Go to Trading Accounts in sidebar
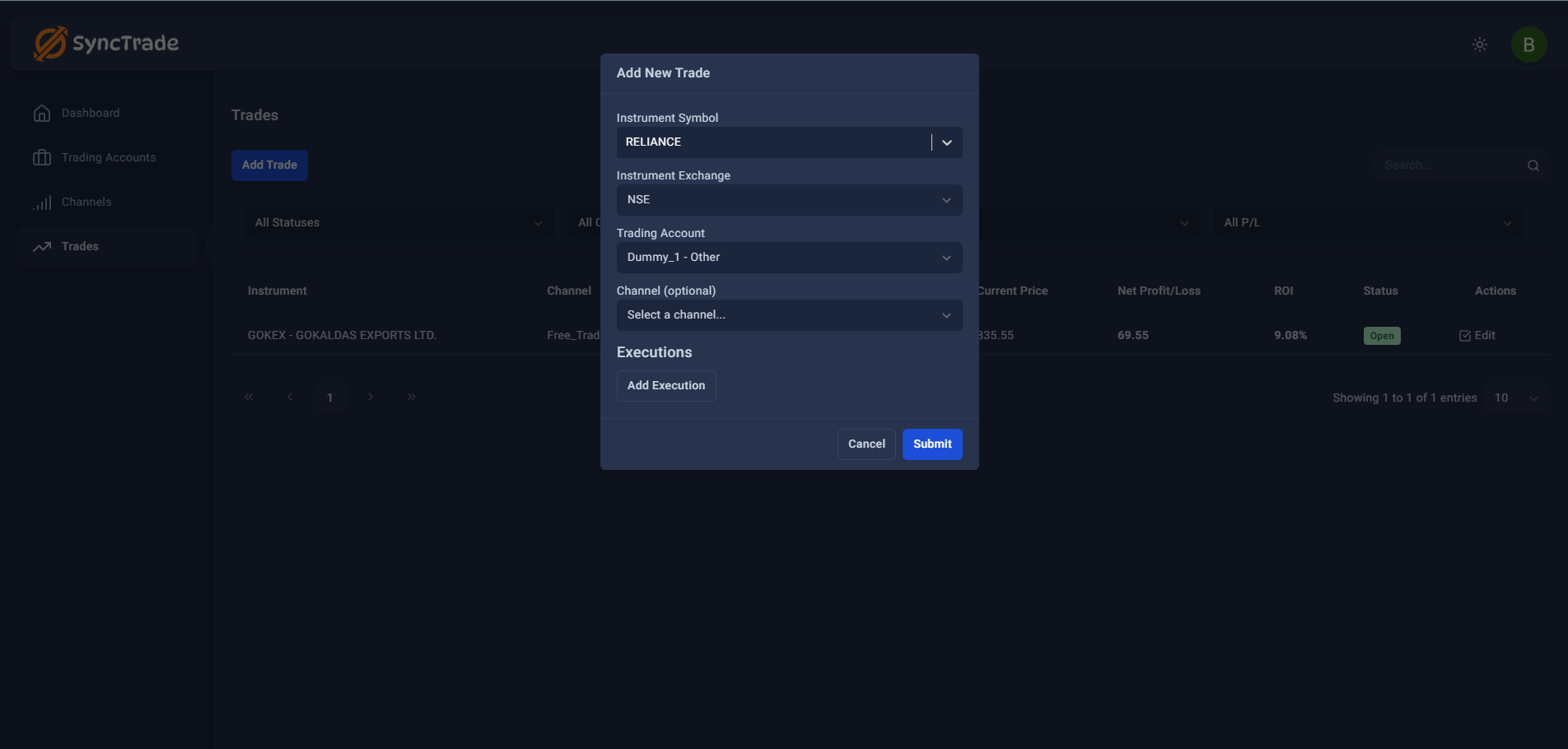 (x=109, y=158)
